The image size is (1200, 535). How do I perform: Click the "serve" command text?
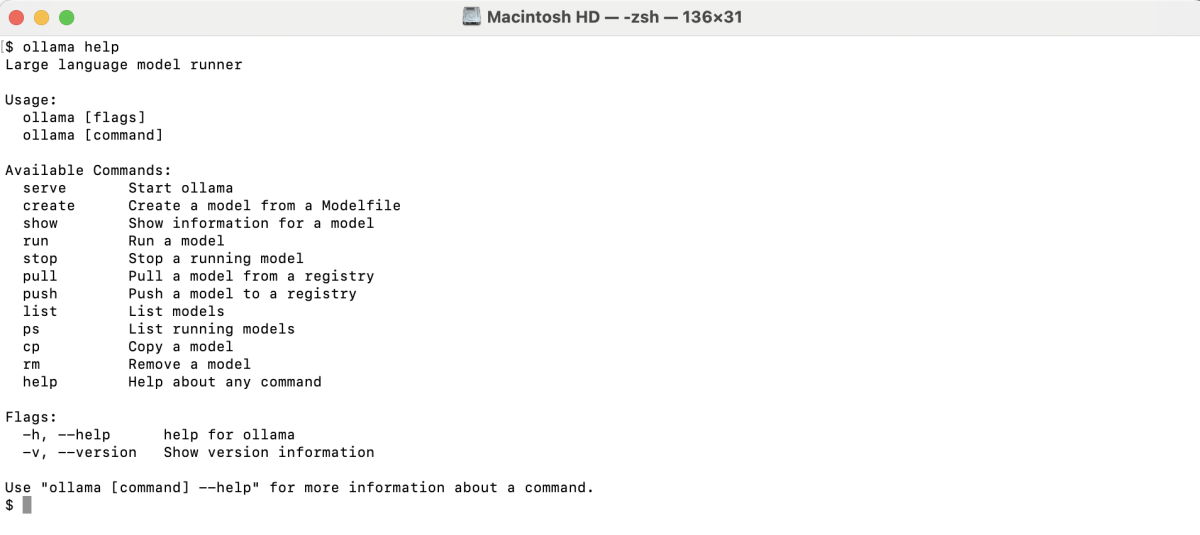coord(45,188)
